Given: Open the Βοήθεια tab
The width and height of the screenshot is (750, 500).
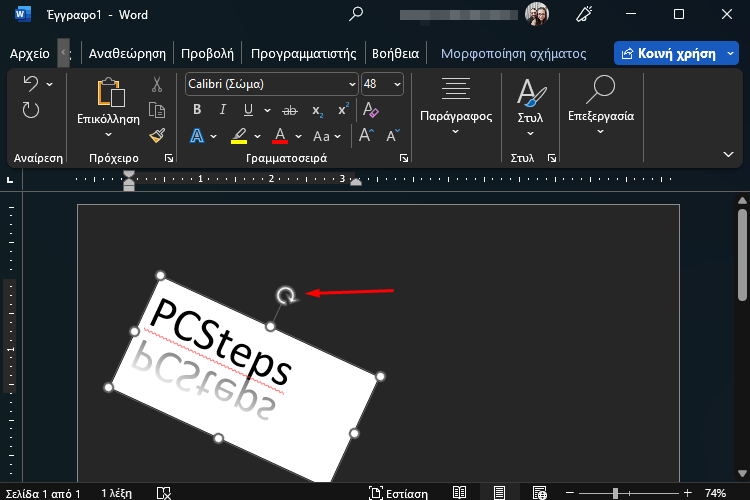Looking at the screenshot, I should coord(395,54).
